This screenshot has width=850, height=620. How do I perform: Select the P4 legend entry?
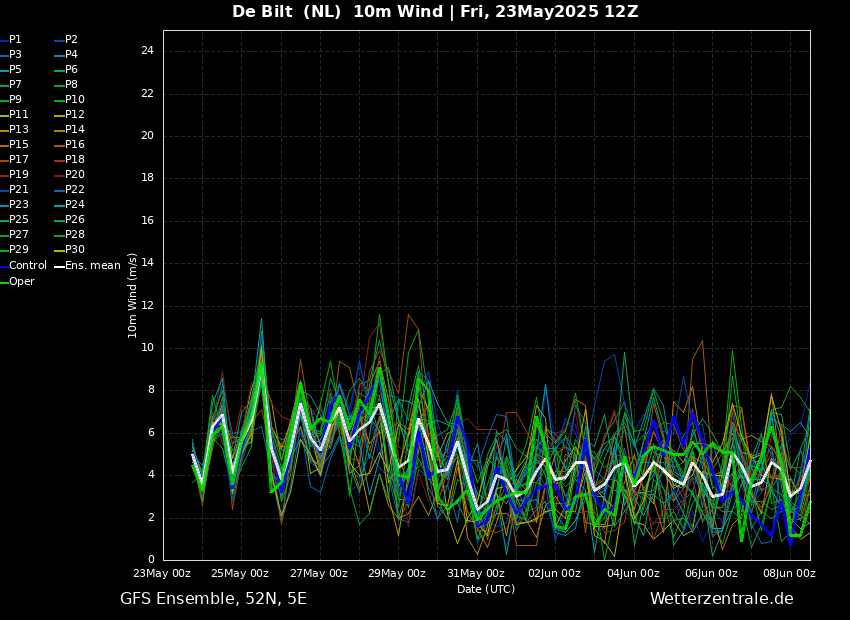point(72,54)
